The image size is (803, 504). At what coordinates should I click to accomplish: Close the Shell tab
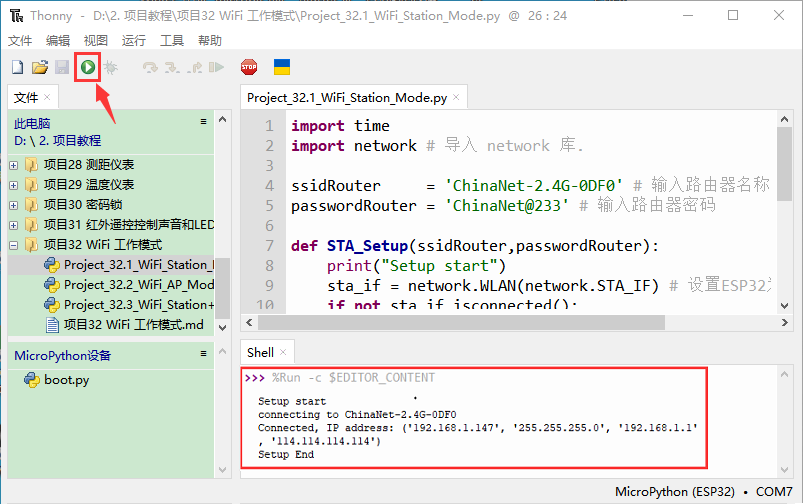pos(284,352)
